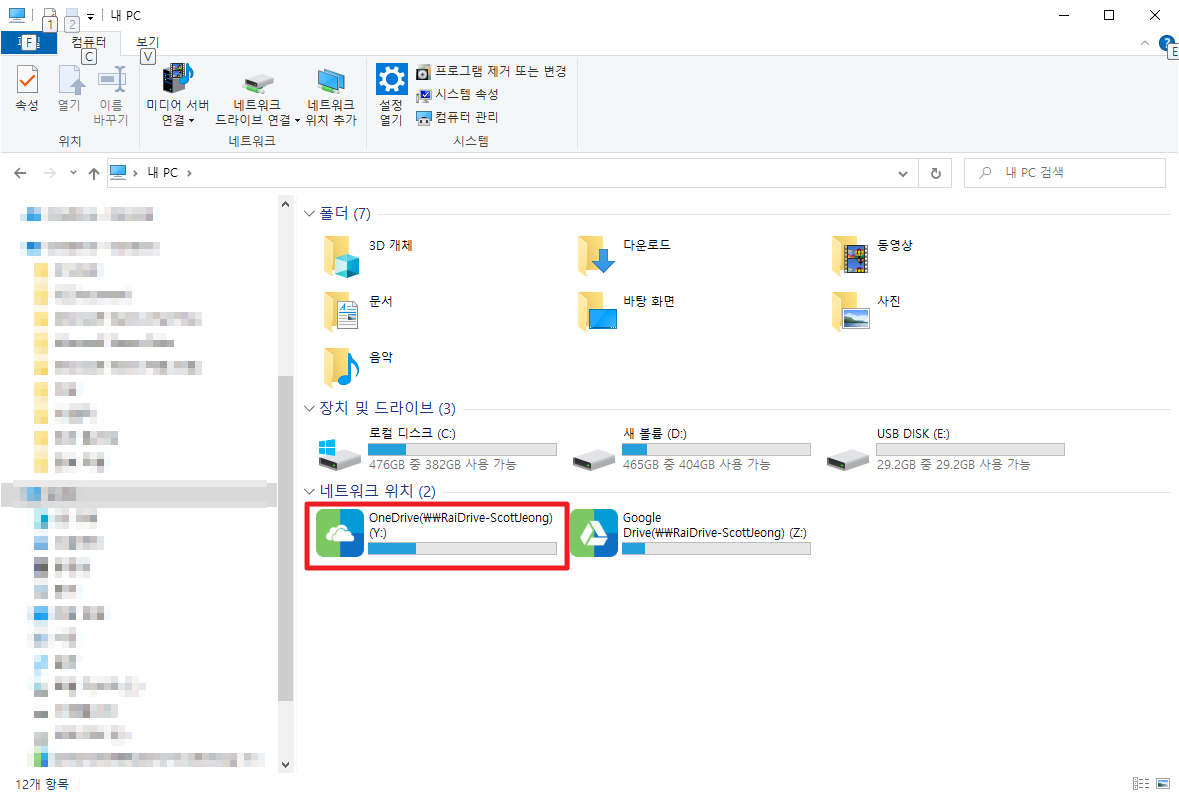Click the 열기 ribbon icon in 위치 group

tap(69, 89)
